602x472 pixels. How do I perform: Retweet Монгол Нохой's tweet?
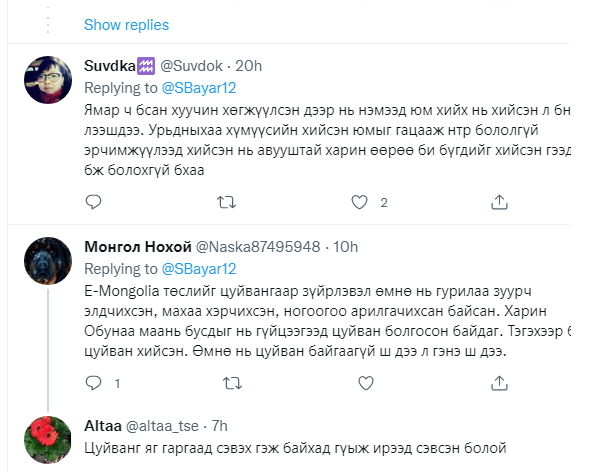[227, 383]
